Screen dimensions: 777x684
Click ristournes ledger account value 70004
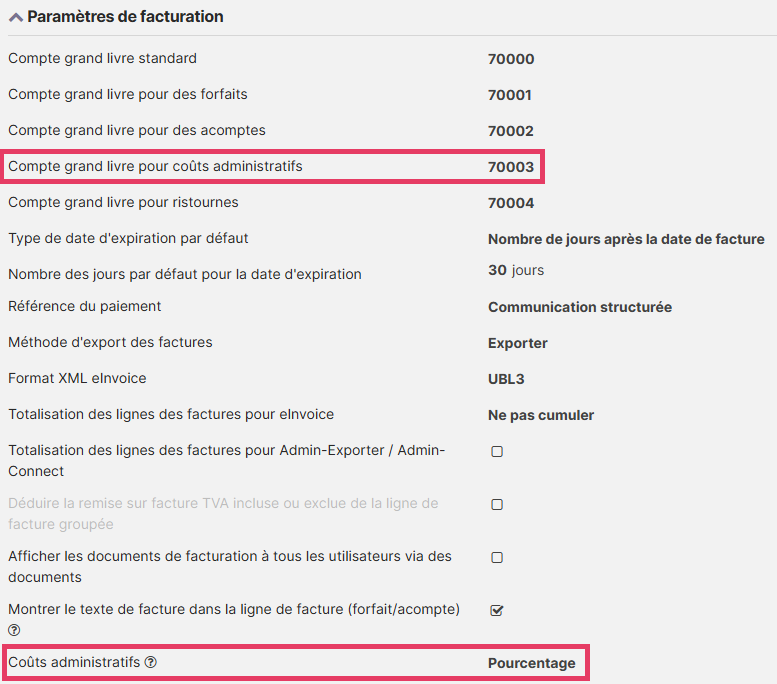[x=511, y=203]
